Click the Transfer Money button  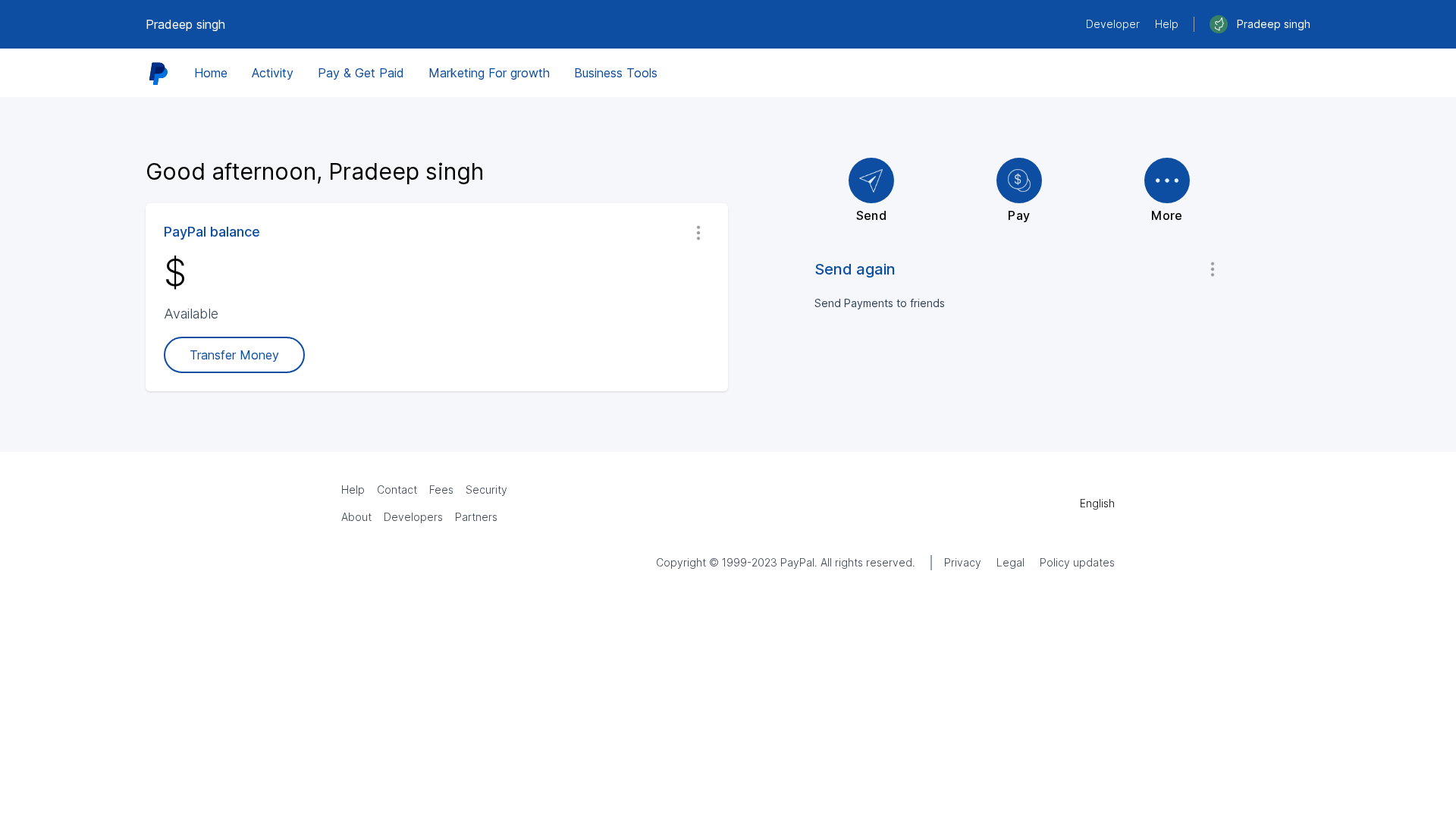[x=234, y=355]
